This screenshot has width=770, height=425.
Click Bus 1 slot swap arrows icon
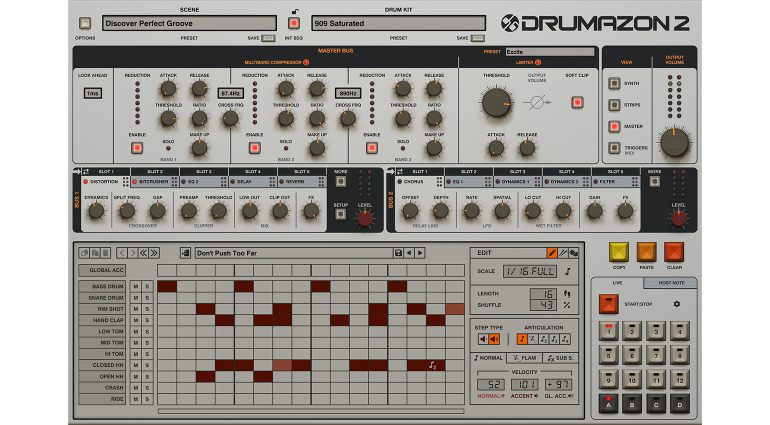86,171
